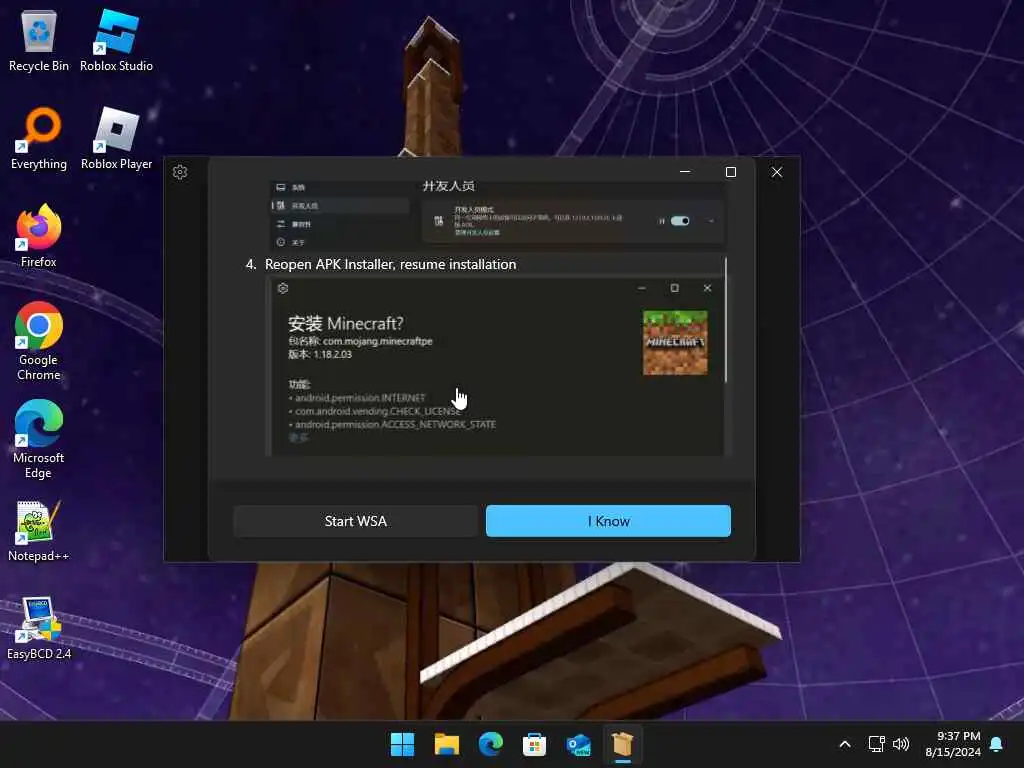The width and height of the screenshot is (1024, 768).
Task: Click the Start WSA button
Action: point(355,521)
